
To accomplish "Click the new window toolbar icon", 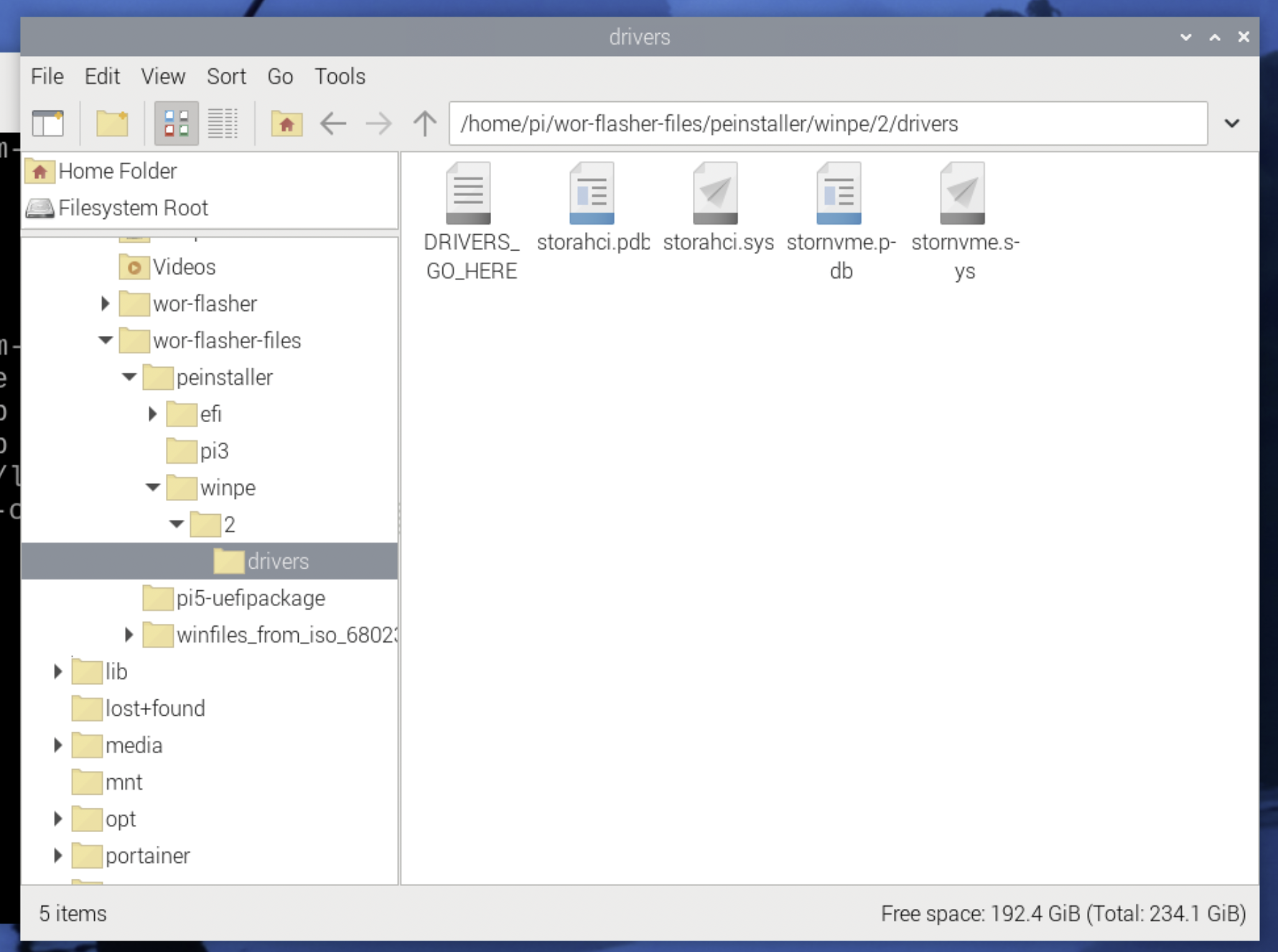I will click(x=48, y=123).
